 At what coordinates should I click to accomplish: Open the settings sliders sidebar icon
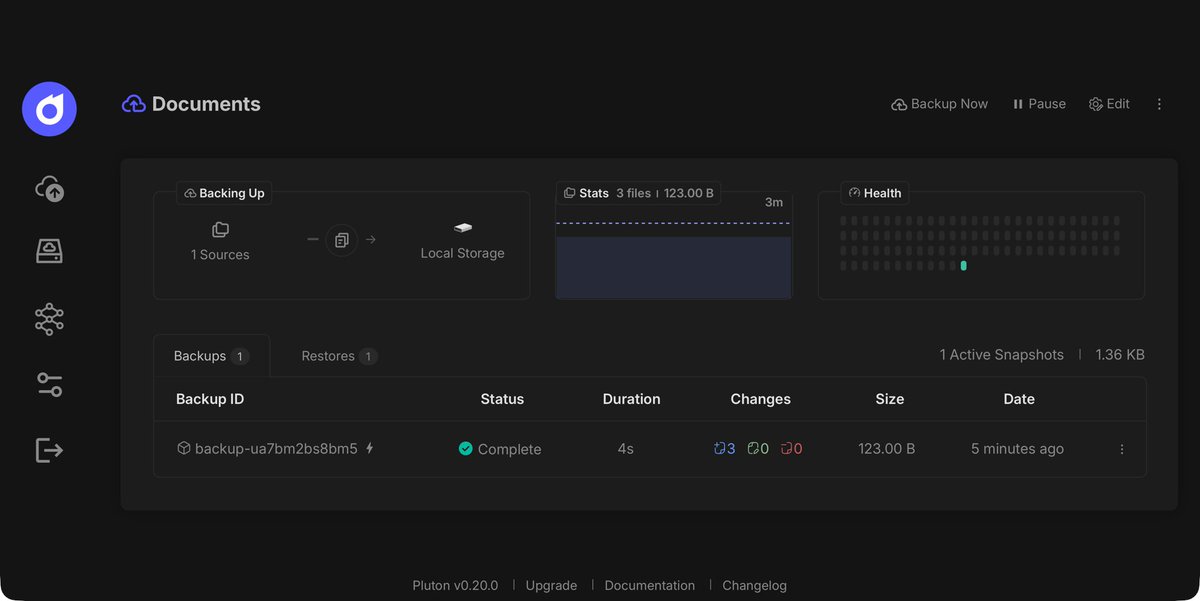[49, 384]
